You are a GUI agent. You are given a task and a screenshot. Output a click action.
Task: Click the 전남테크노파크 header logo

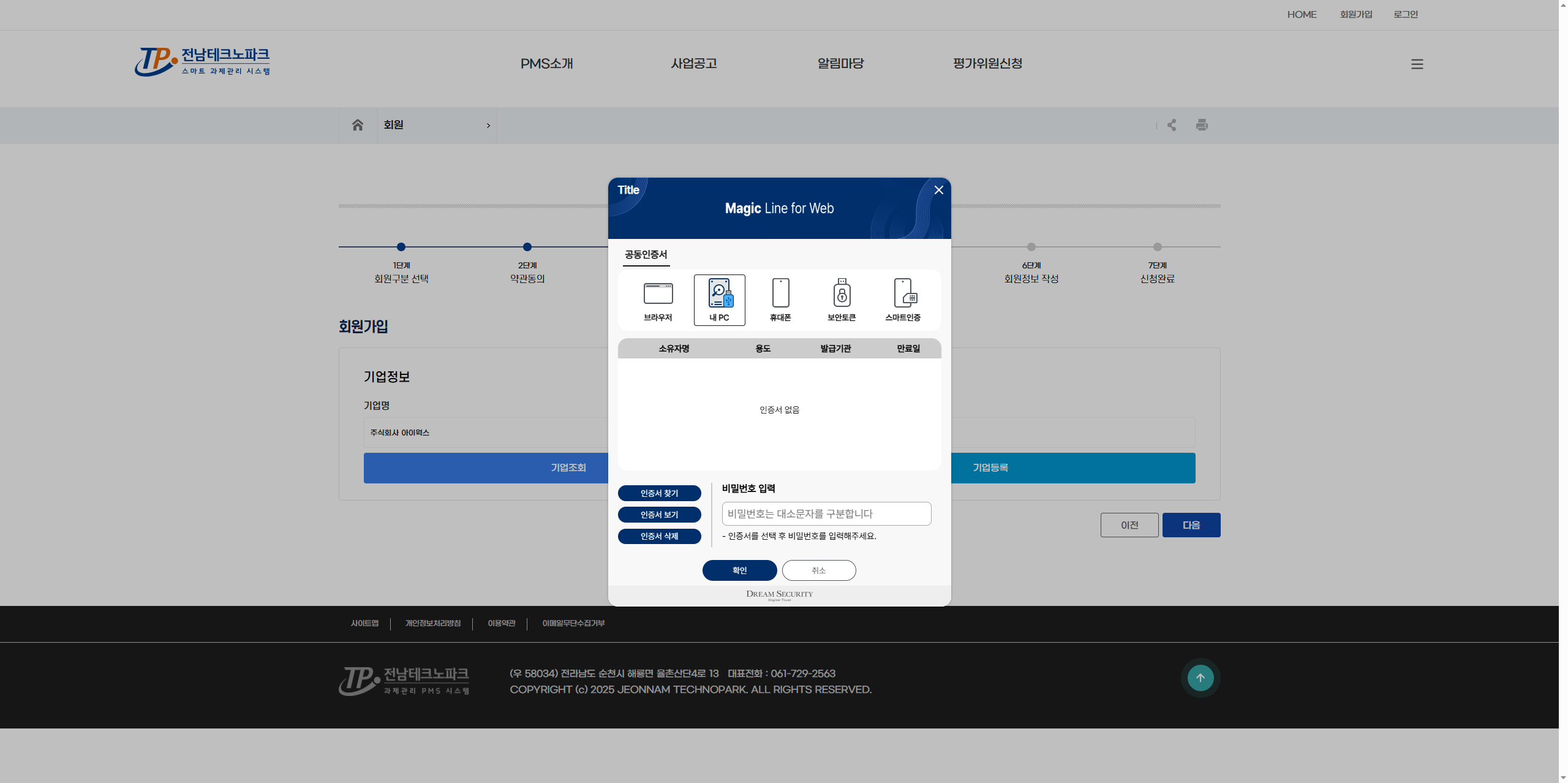tap(203, 62)
